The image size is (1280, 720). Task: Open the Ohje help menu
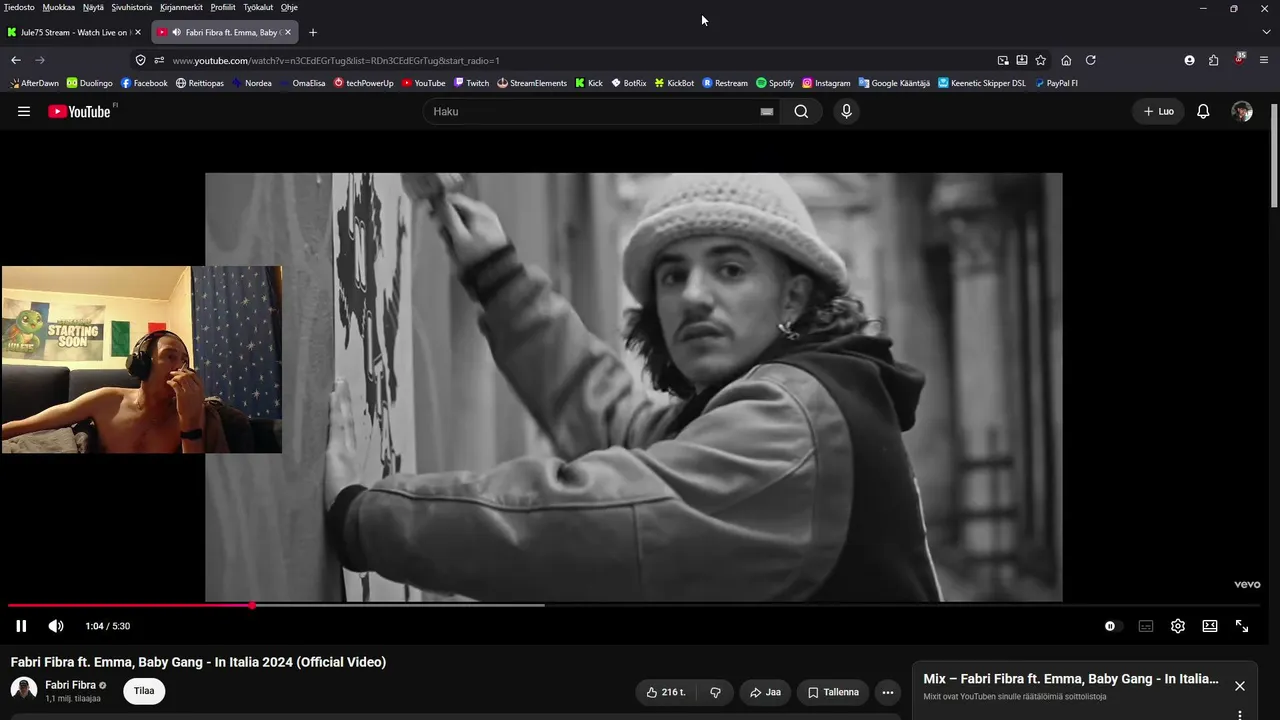pyautogui.click(x=289, y=7)
